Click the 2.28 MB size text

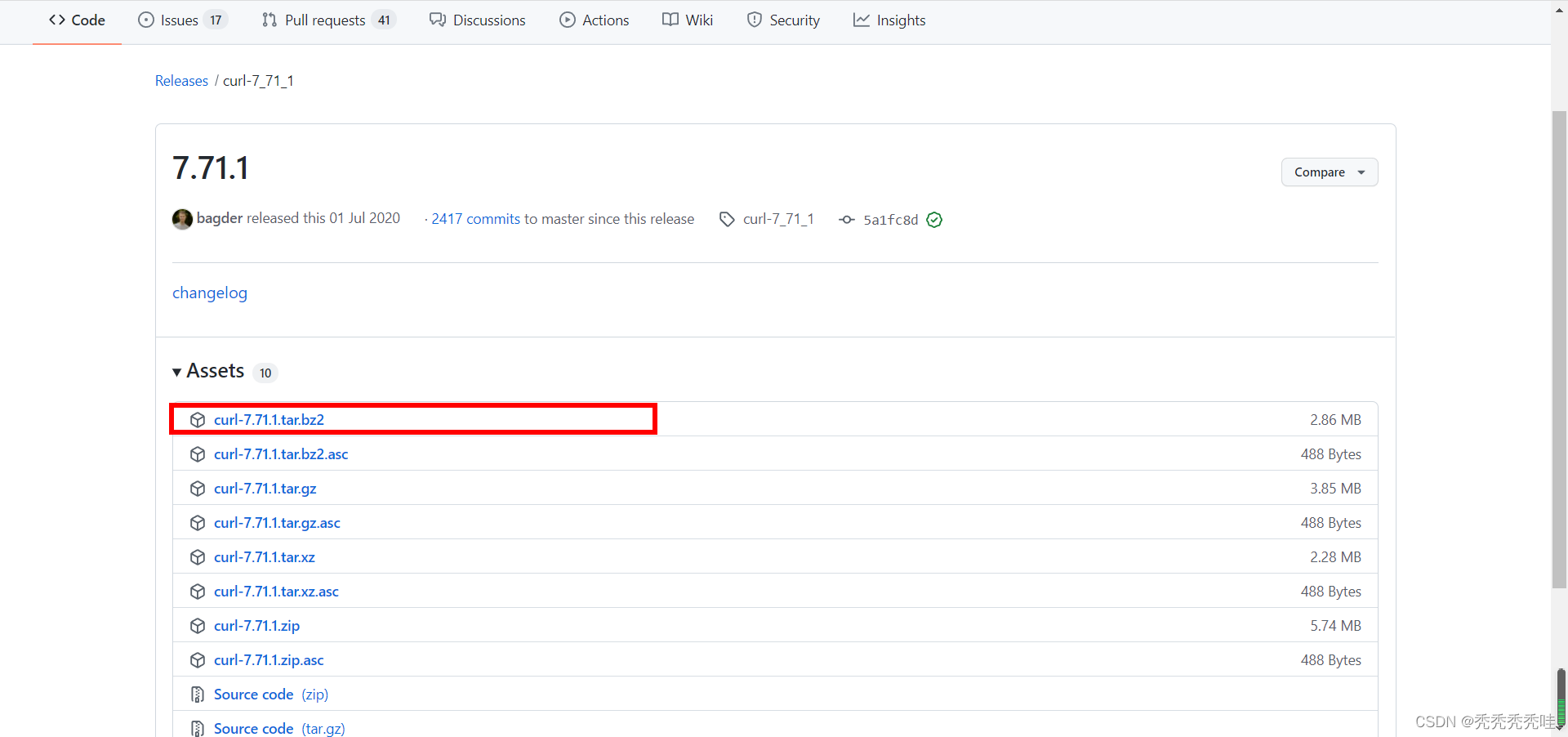point(1335,557)
